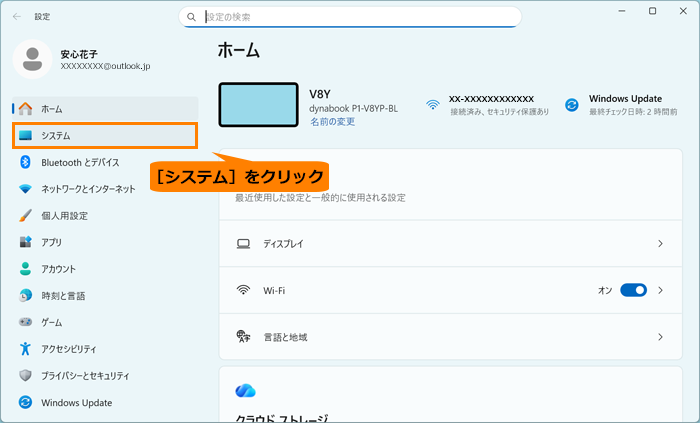Turn off the Wi-Fi toggle switch
Image resolution: width=700 pixels, height=423 pixels.
pos(633,290)
